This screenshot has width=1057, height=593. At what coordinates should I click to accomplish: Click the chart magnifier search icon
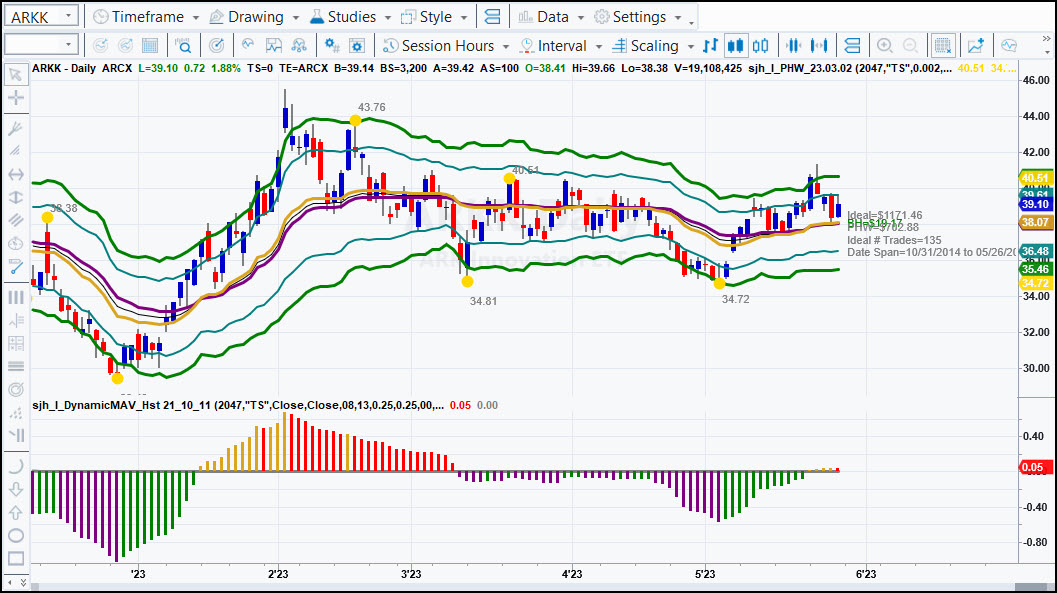183,46
